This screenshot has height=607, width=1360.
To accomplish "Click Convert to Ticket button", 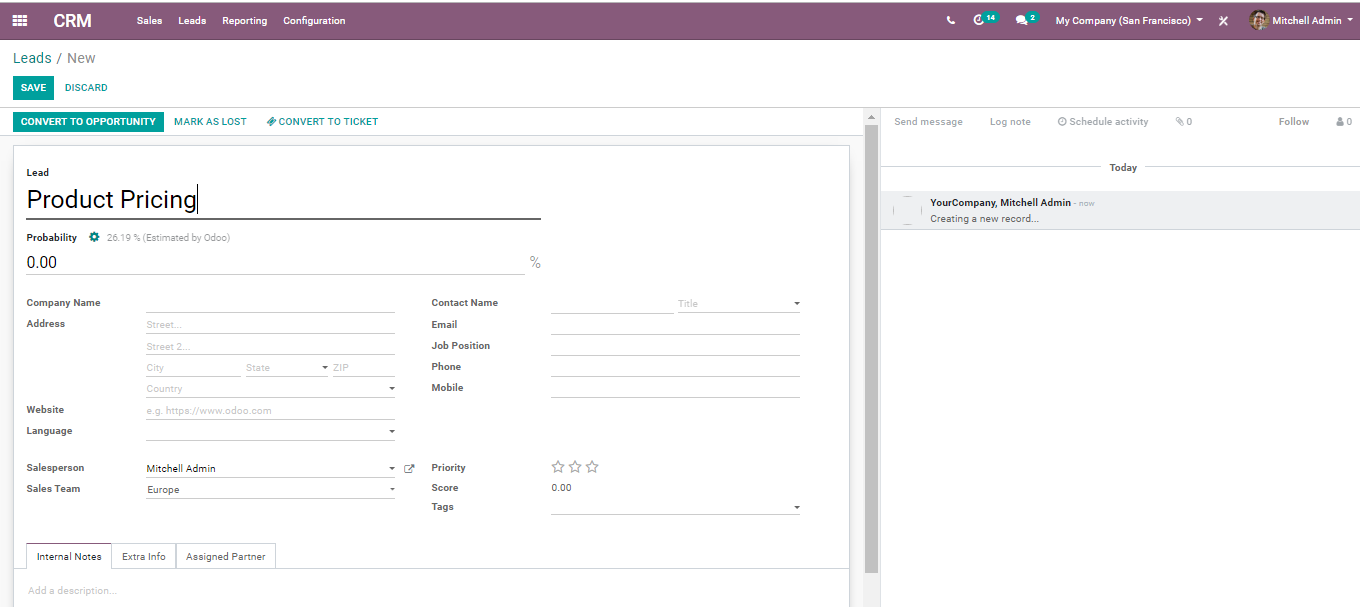I will point(322,122).
